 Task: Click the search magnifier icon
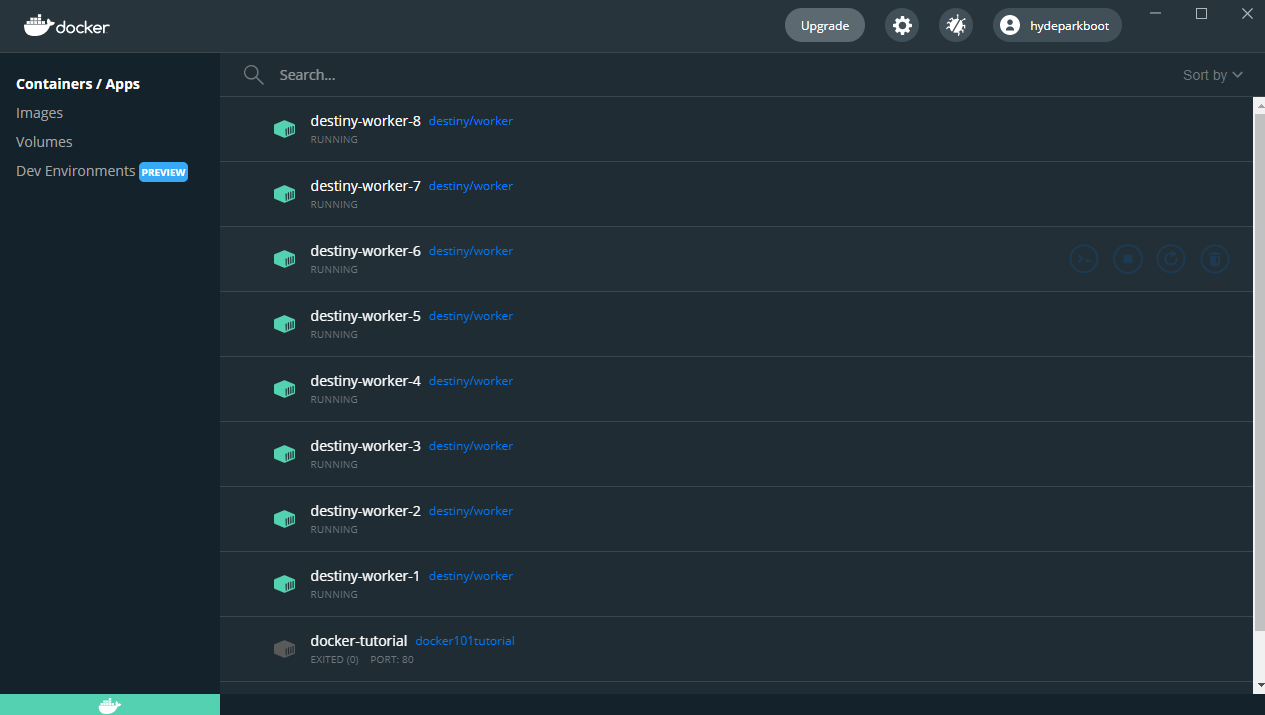pyautogui.click(x=253, y=74)
